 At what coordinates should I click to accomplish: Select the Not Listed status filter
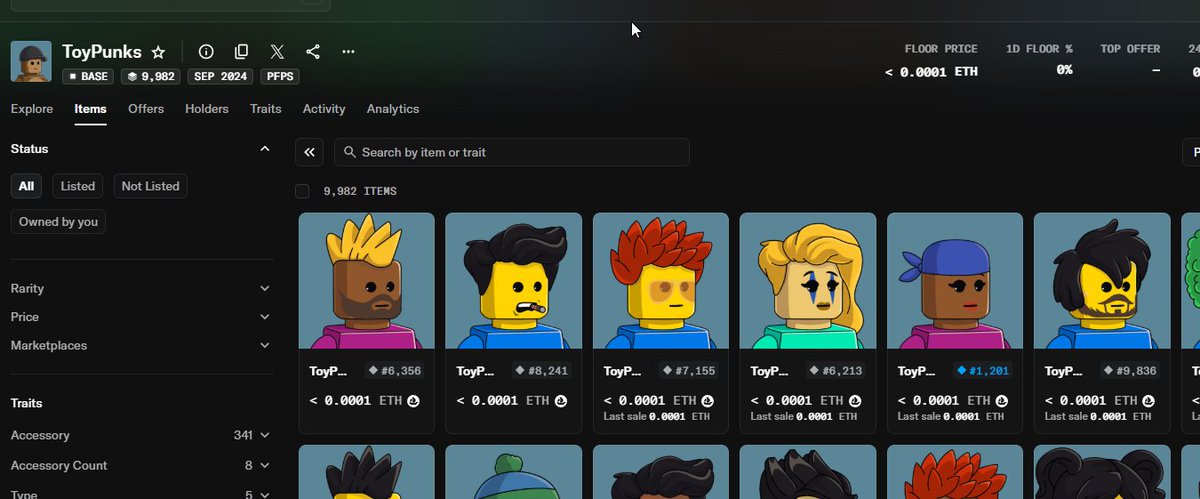150,186
